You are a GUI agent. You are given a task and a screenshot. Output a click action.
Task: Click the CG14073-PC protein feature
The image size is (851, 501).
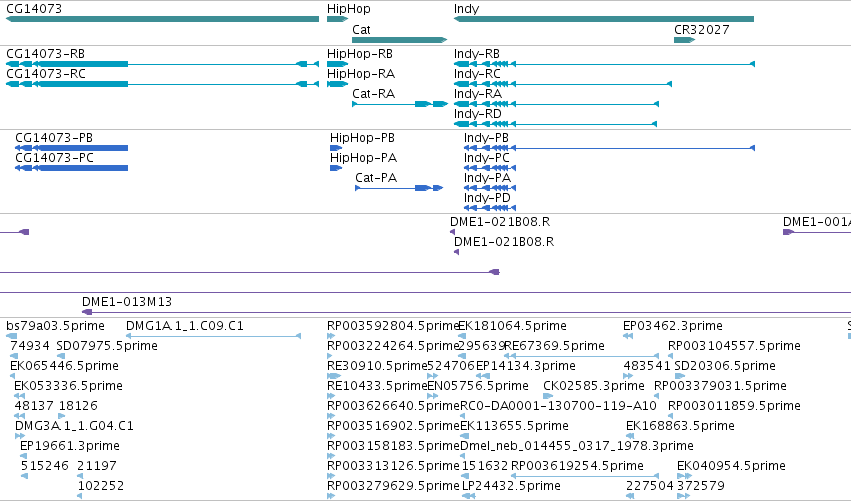(x=72, y=168)
